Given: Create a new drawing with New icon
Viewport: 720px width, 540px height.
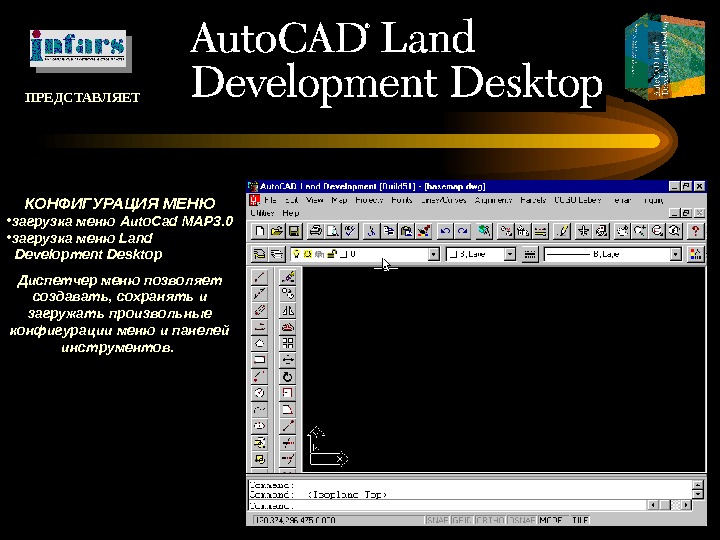Looking at the screenshot, I should point(259,231).
